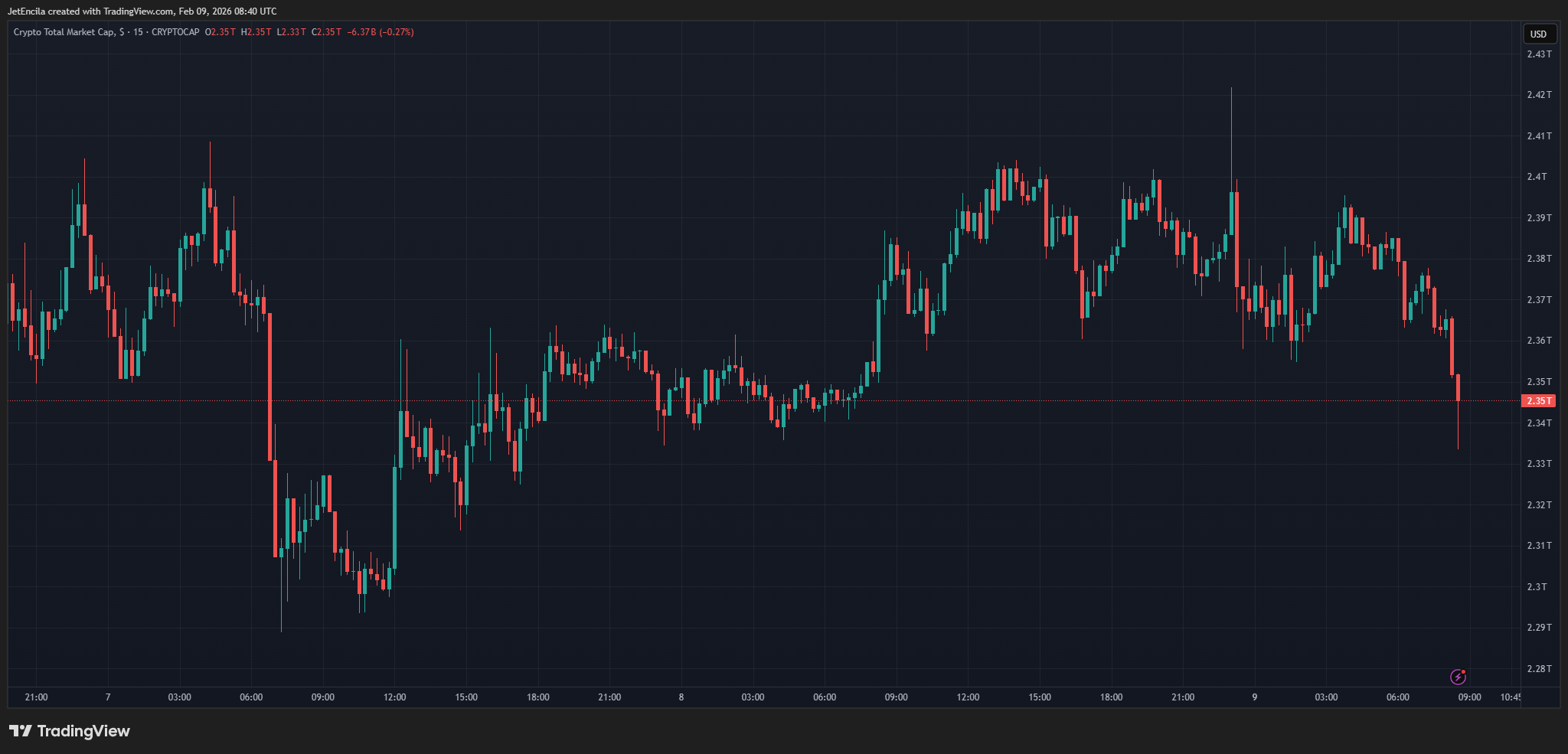
Task: Click the red 2.35T current price tag
Action: pyautogui.click(x=1538, y=401)
